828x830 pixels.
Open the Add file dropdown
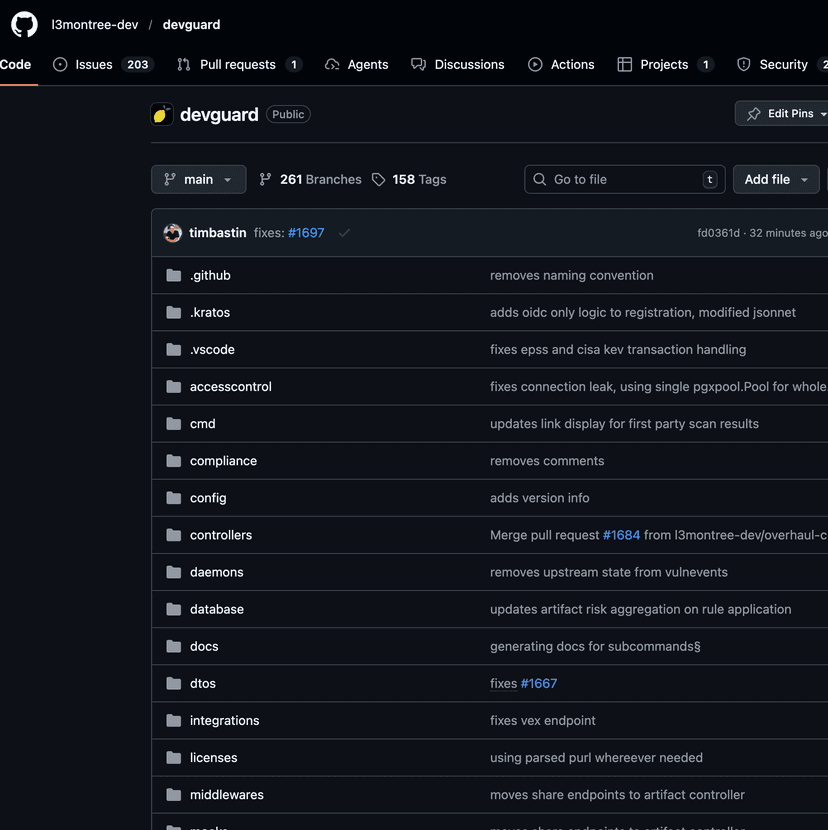[x=776, y=179]
